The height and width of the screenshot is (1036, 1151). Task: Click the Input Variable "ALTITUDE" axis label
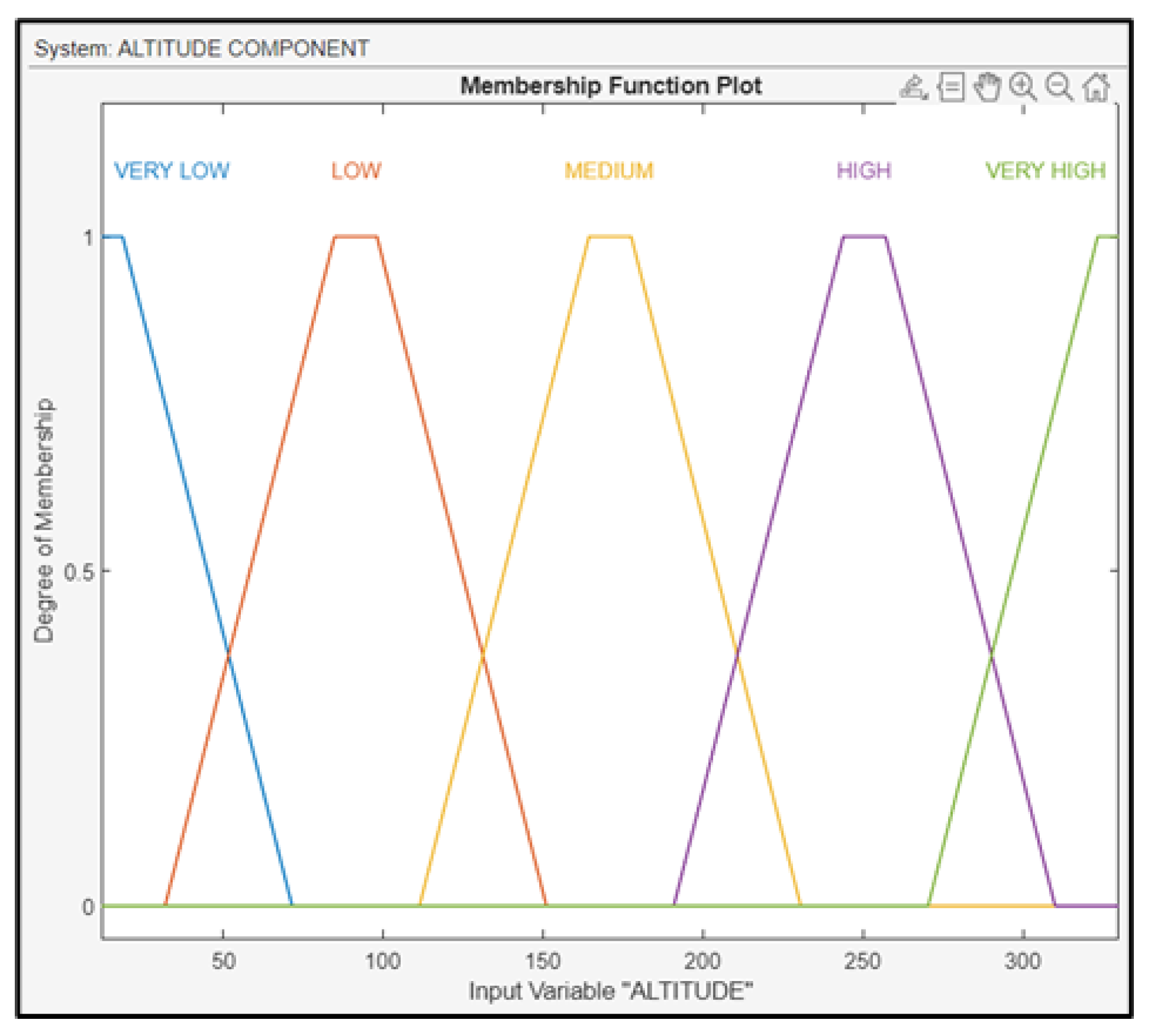611,991
